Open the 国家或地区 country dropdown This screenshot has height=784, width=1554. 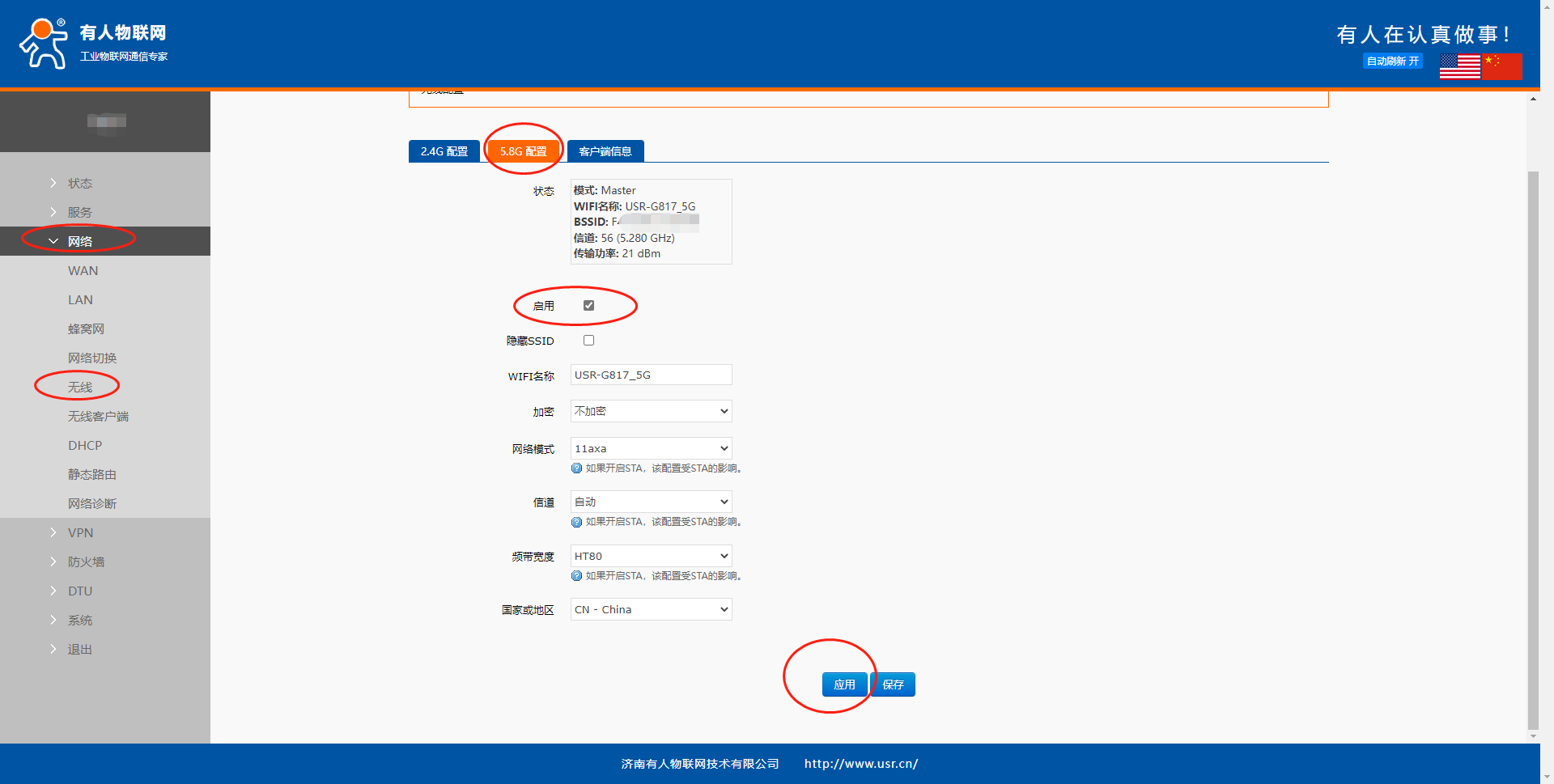pyautogui.click(x=651, y=609)
